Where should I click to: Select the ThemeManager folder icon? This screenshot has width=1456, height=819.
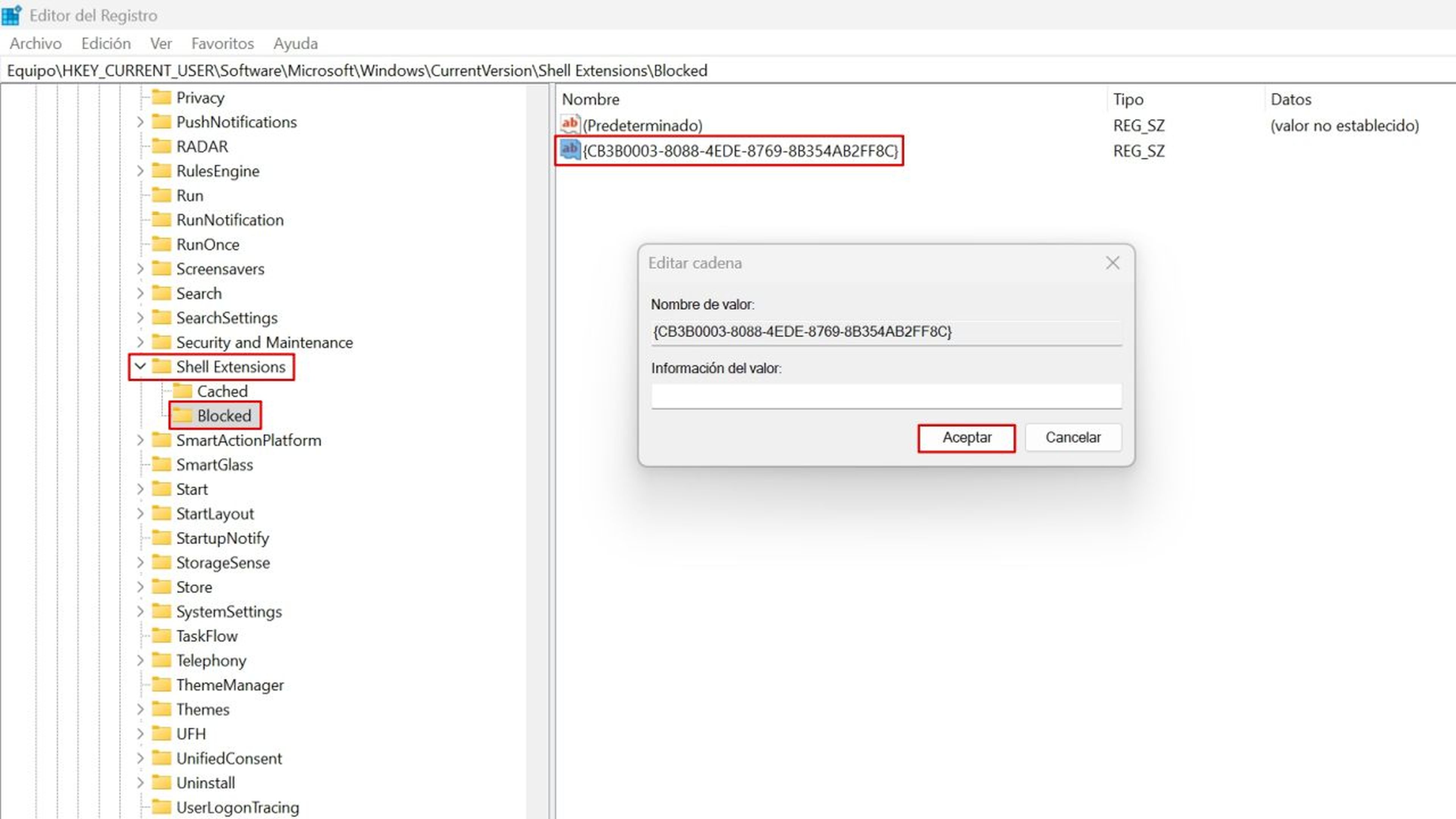click(162, 685)
